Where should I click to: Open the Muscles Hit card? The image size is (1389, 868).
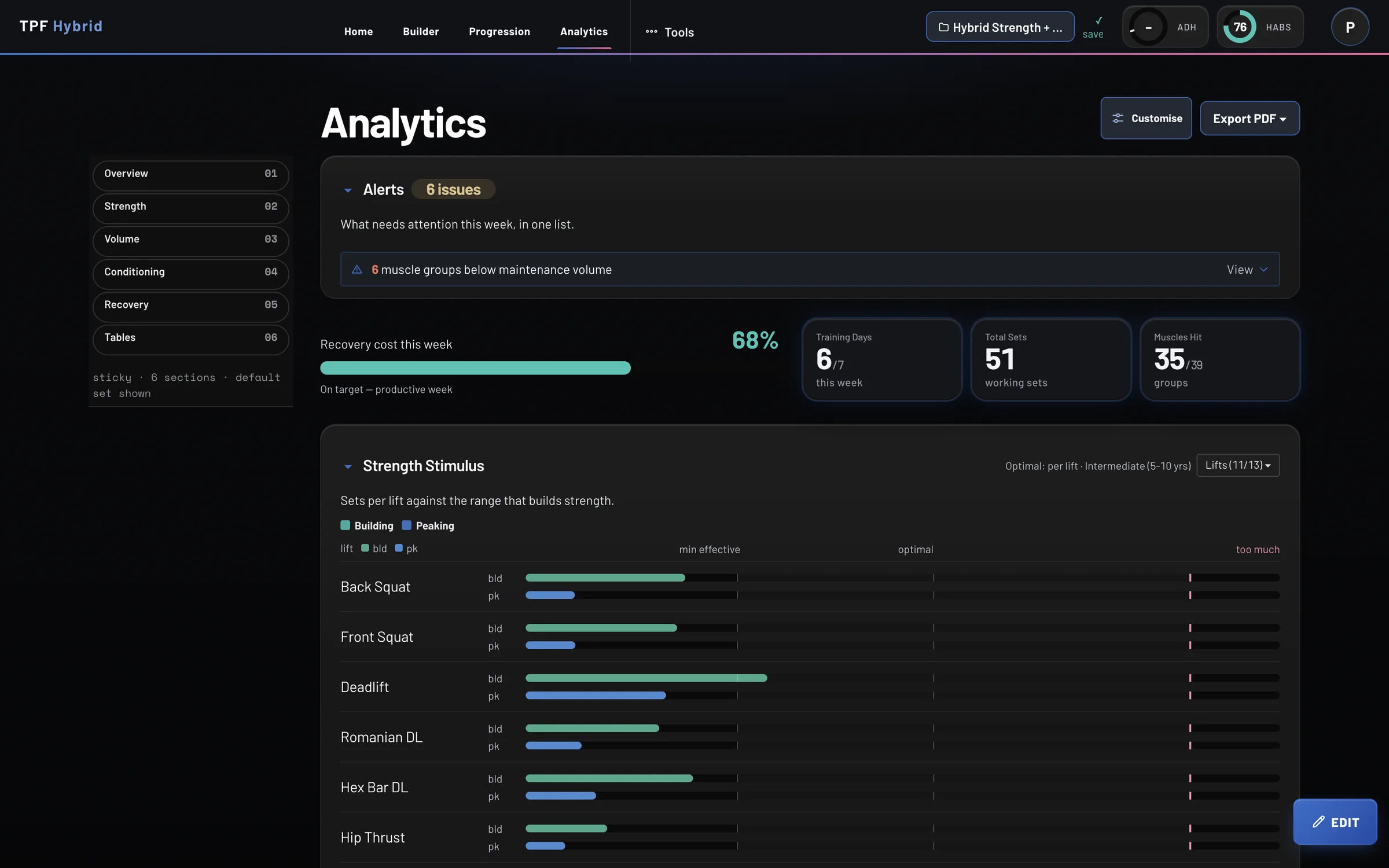click(x=1219, y=359)
